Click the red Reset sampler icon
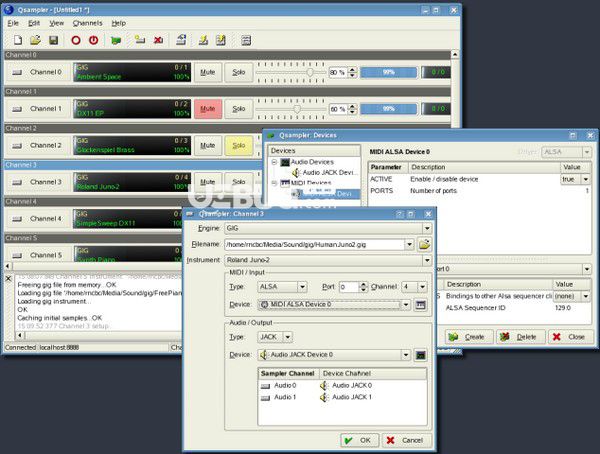This screenshot has width=600, height=454. click(x=76, y=40)
